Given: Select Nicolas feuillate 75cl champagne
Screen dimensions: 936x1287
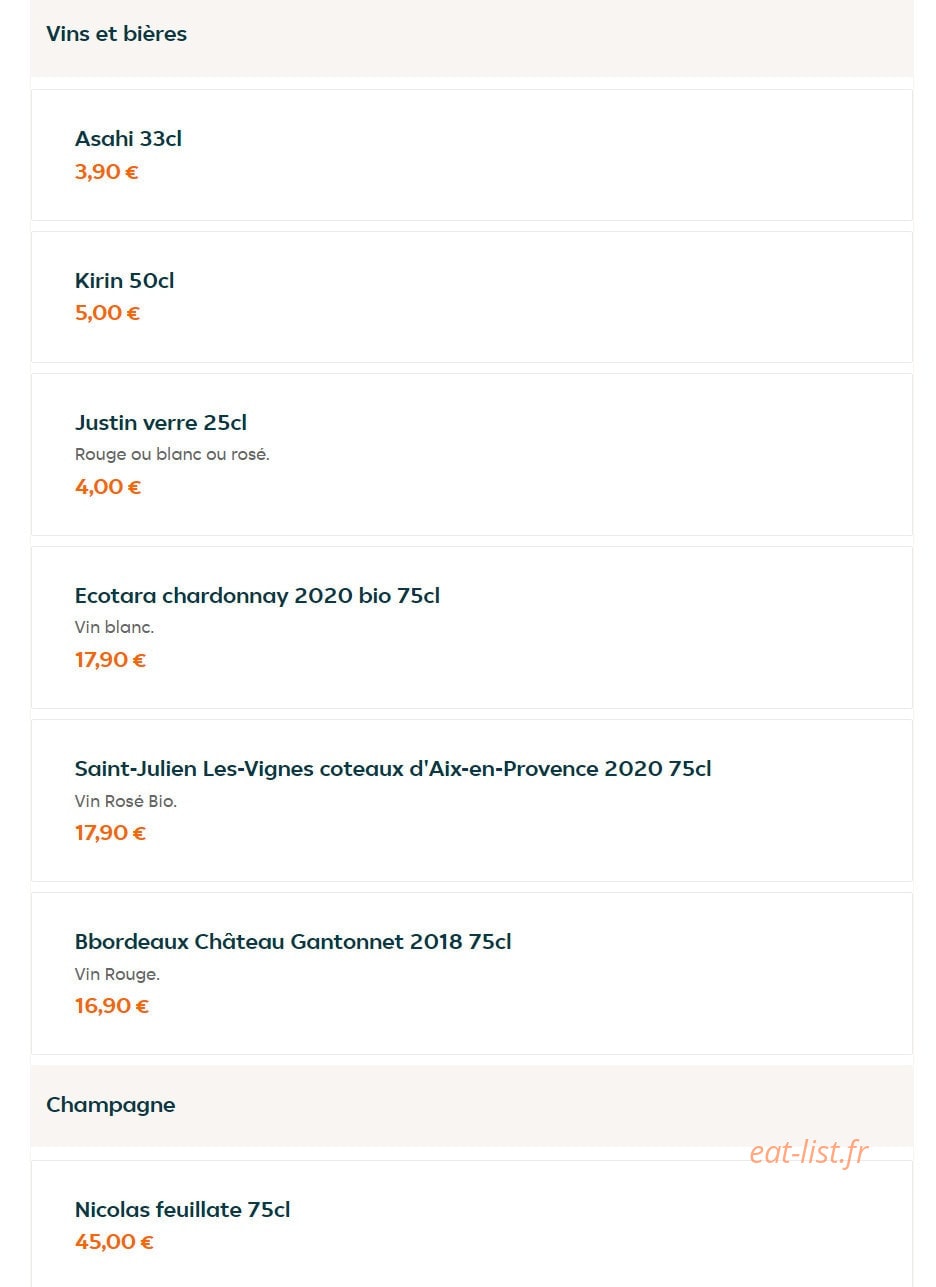Looking at the screenshot, I should pos(472,1224).
